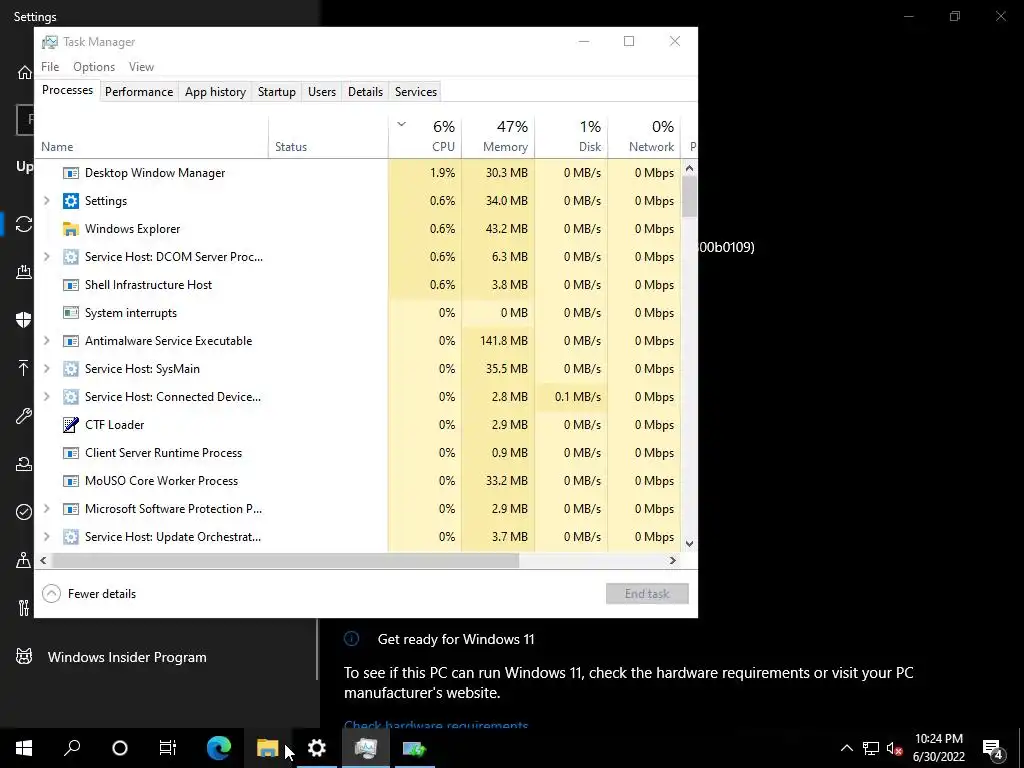The height and width of the screenshot is (768, 1024).
Task: Click the Desktop Window Manager process icon
Action: (x=71, y=173)
